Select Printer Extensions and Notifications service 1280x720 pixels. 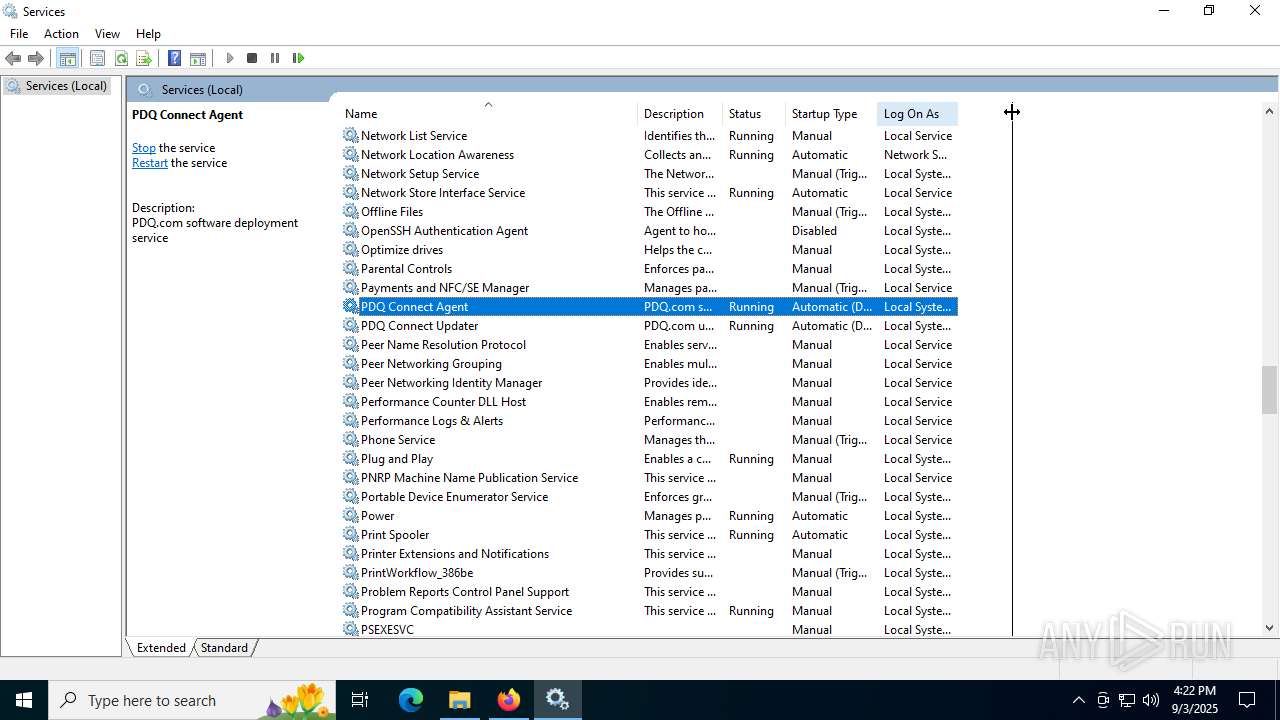pyautogui.click(x=649, y=553)
